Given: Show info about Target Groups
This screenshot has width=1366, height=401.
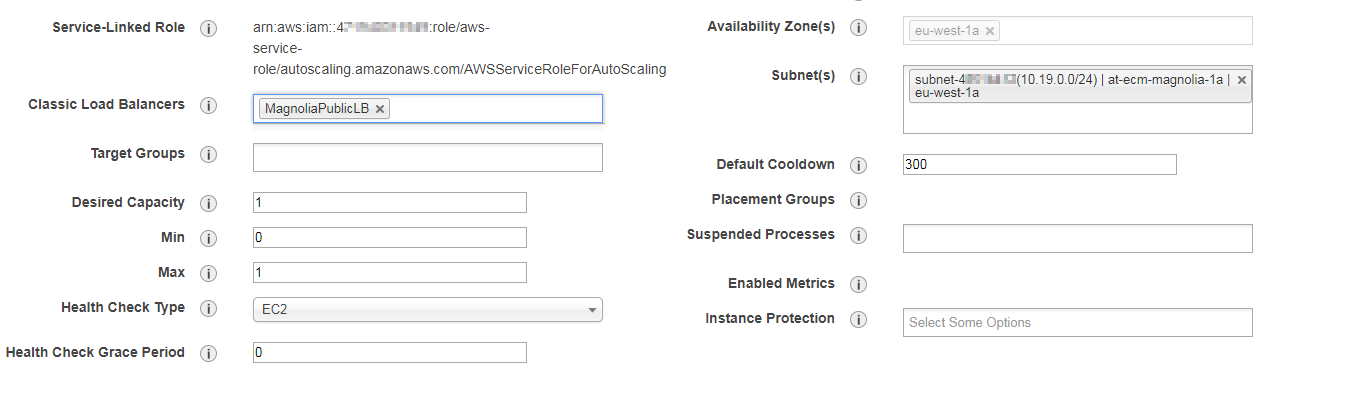Looking at the screenshot, I should pos(208,154).
